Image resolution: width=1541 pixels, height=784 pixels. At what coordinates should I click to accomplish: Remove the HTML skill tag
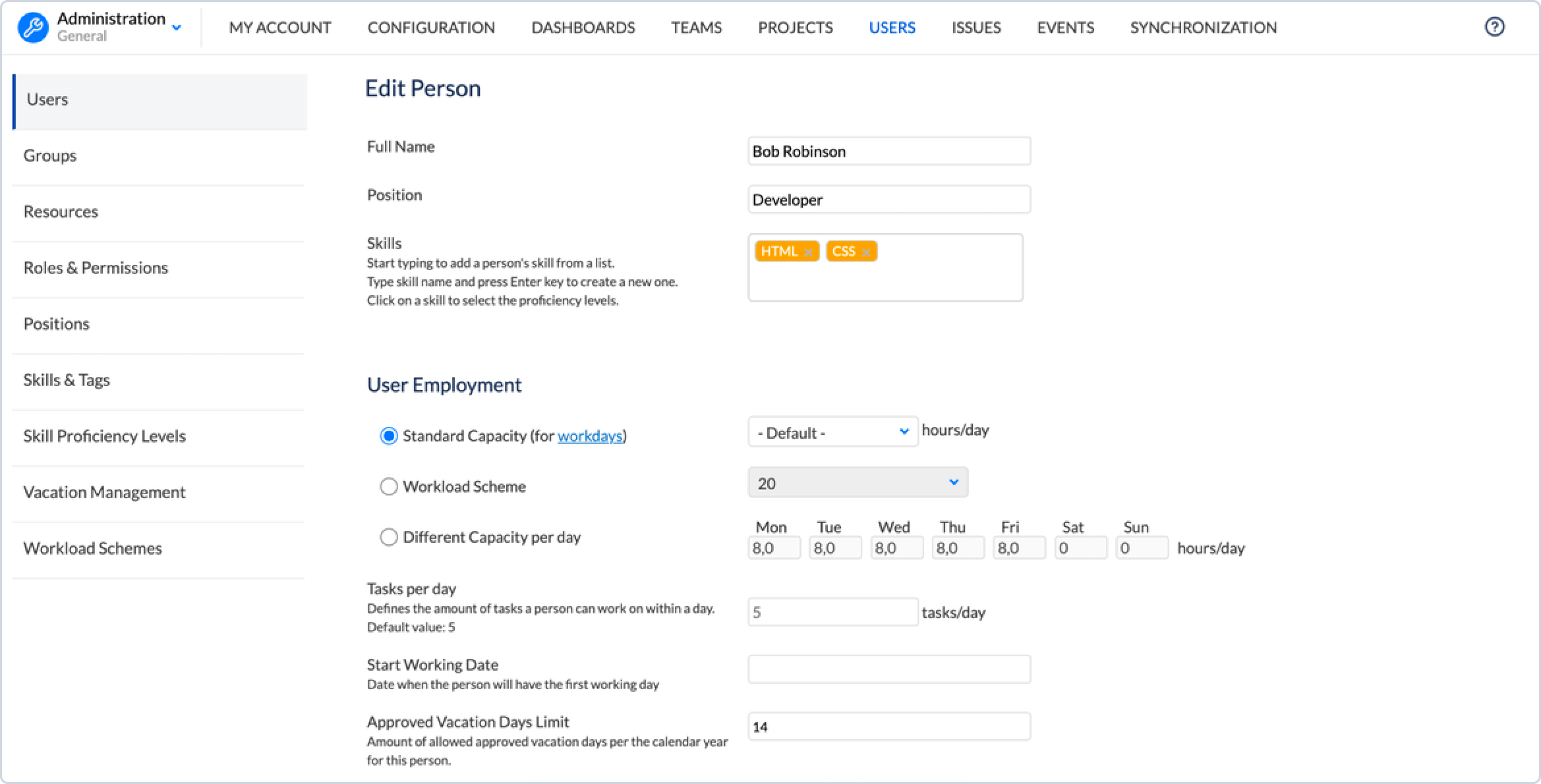point(808,252)
